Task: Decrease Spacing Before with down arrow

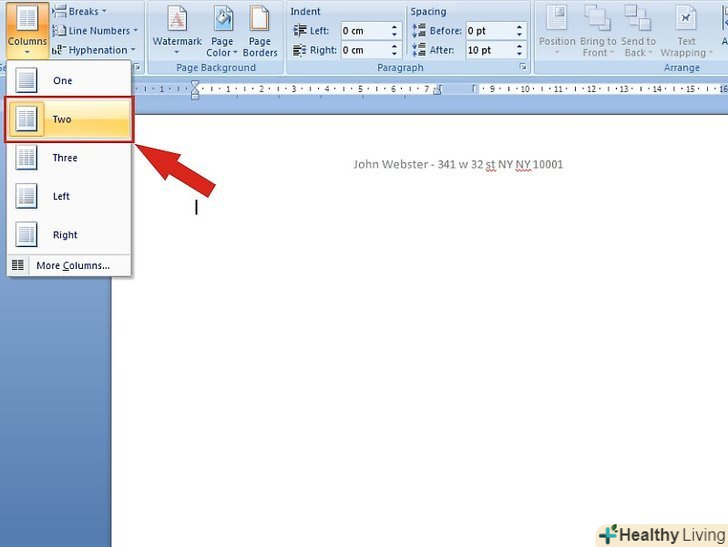Action: tap(520, 35)
